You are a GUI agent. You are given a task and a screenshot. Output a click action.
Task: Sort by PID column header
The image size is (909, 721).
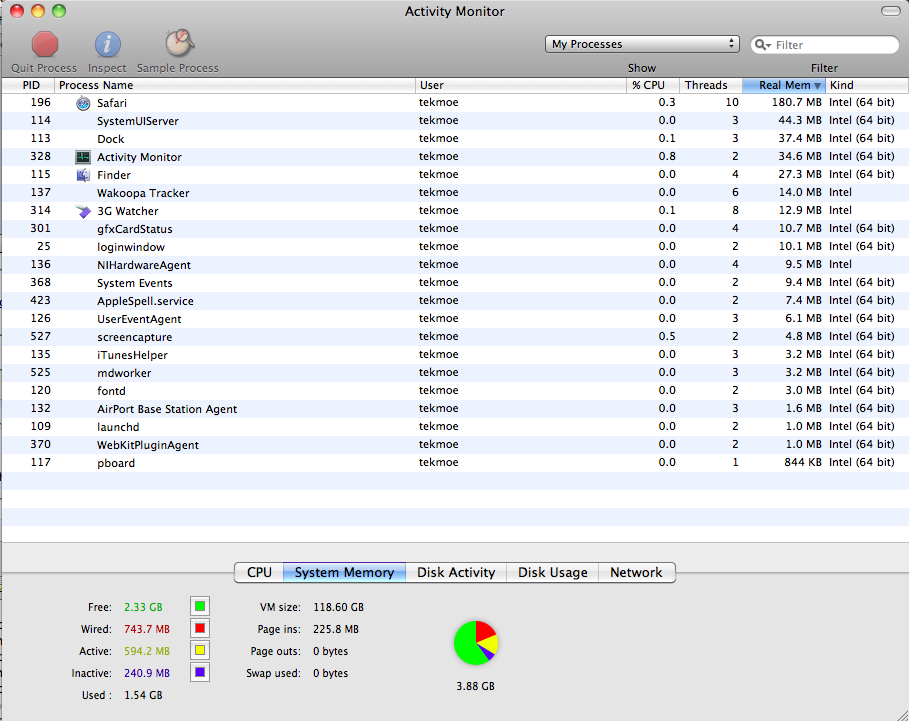29,85
